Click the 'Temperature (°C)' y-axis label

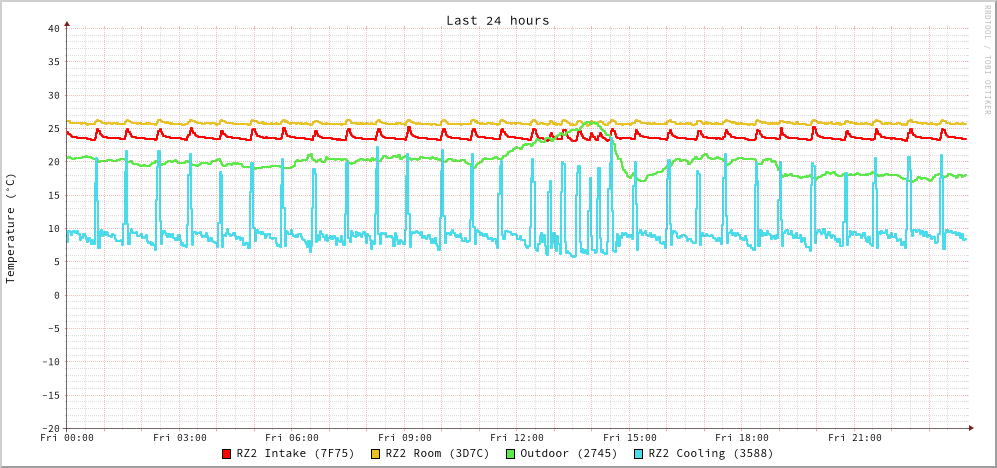[x=11, y=228]
